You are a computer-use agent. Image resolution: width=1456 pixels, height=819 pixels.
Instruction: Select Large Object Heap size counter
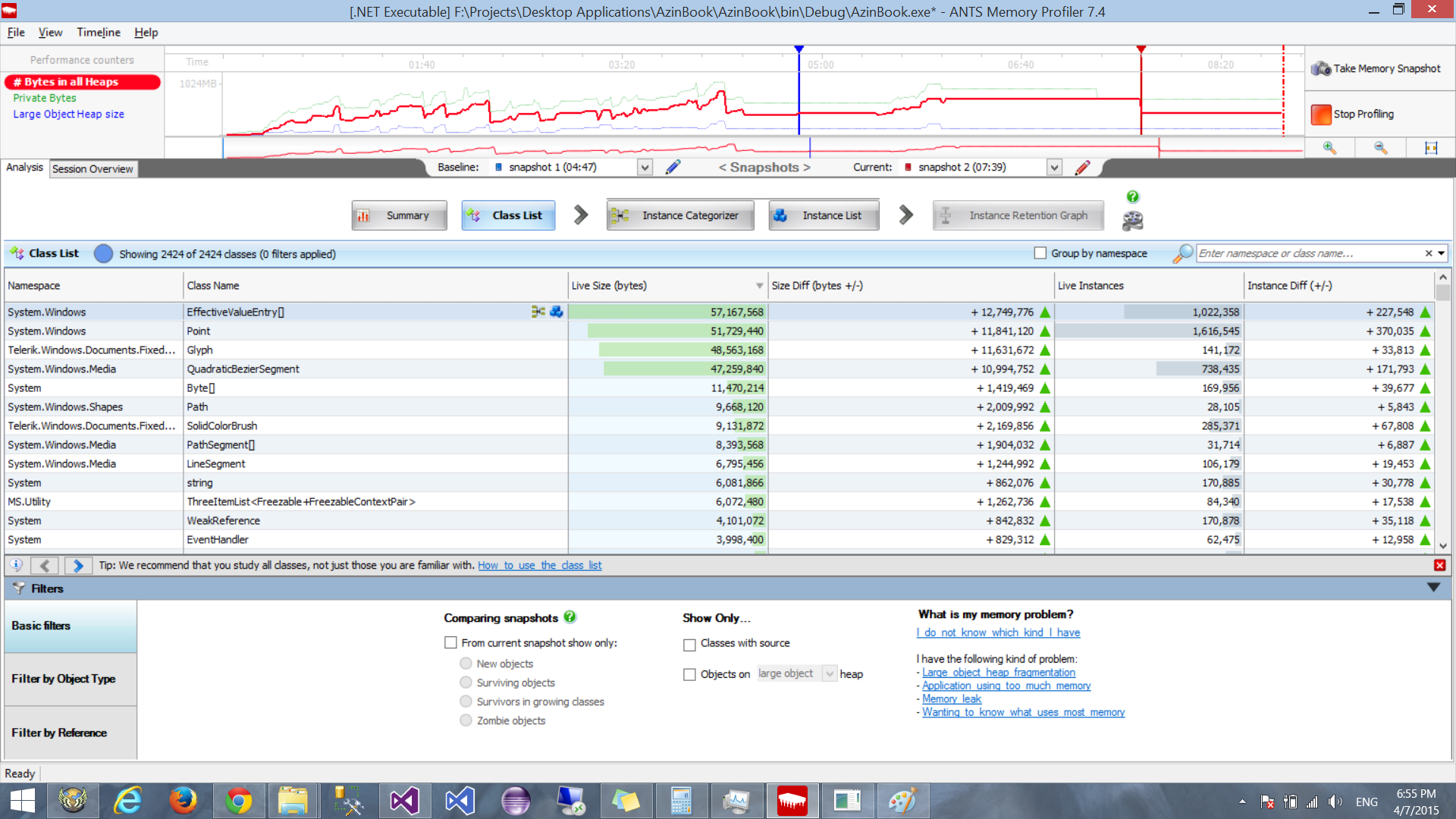click(68, 114)
